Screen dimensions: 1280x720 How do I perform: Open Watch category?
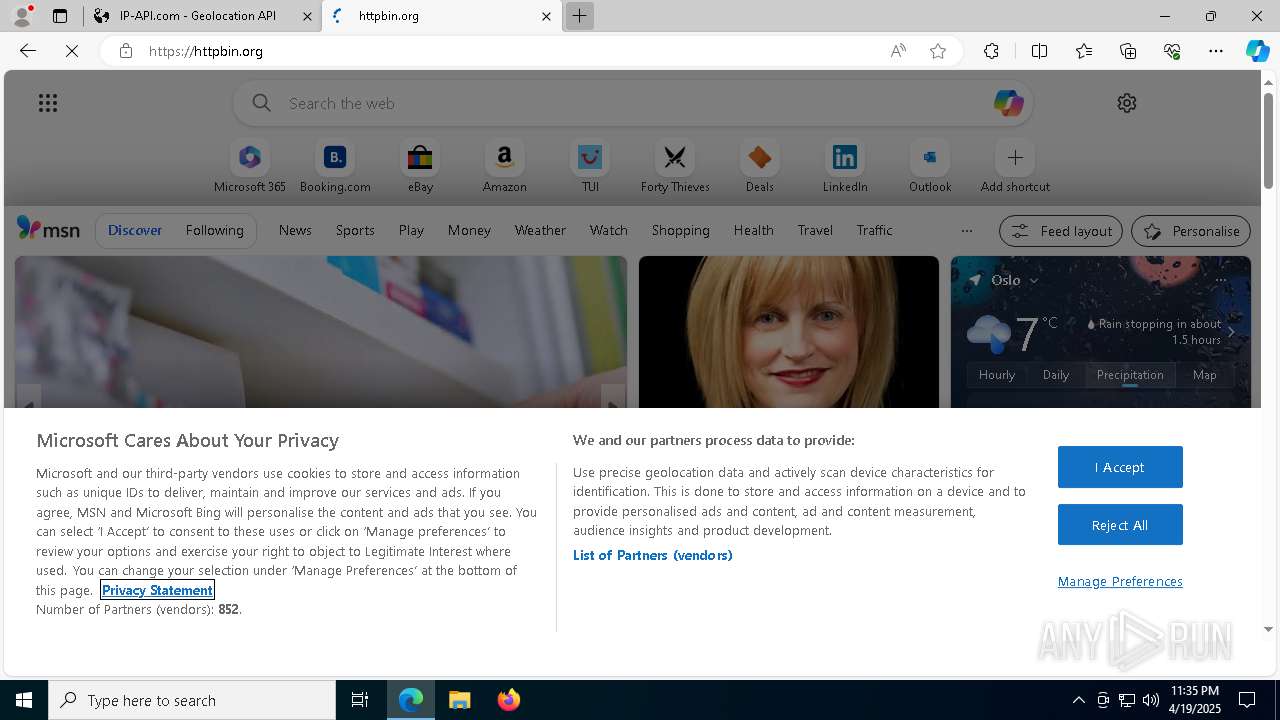(x=609, y=230)
